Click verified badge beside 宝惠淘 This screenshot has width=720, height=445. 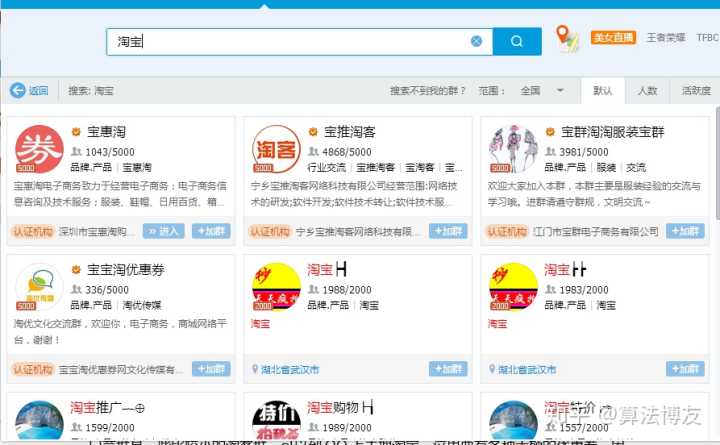coord(77,132)
